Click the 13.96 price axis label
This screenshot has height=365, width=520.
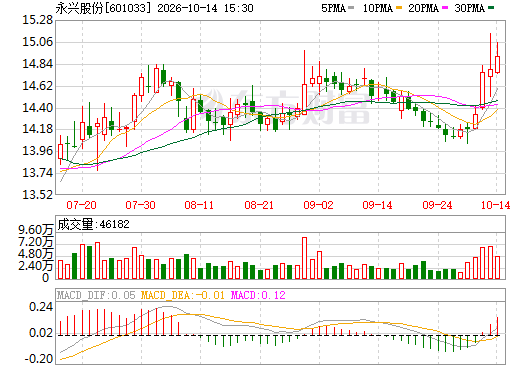point(38,151)
